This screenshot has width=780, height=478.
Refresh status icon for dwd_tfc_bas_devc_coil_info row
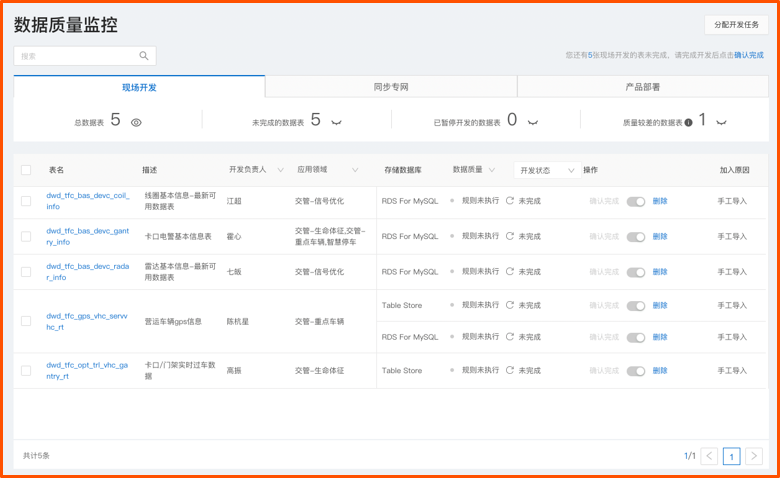pos(509,200)
